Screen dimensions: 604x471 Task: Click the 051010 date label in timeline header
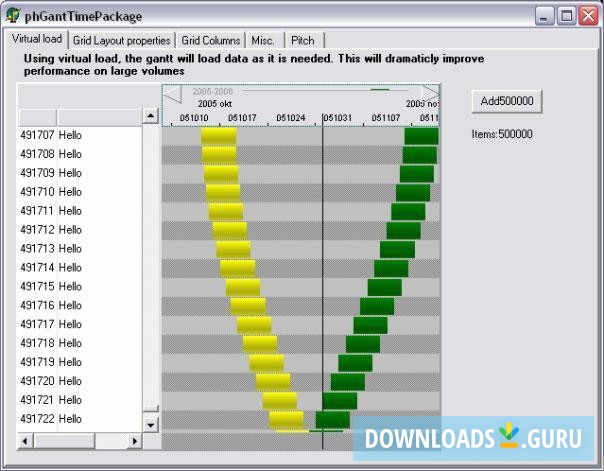tap(194, 118)
